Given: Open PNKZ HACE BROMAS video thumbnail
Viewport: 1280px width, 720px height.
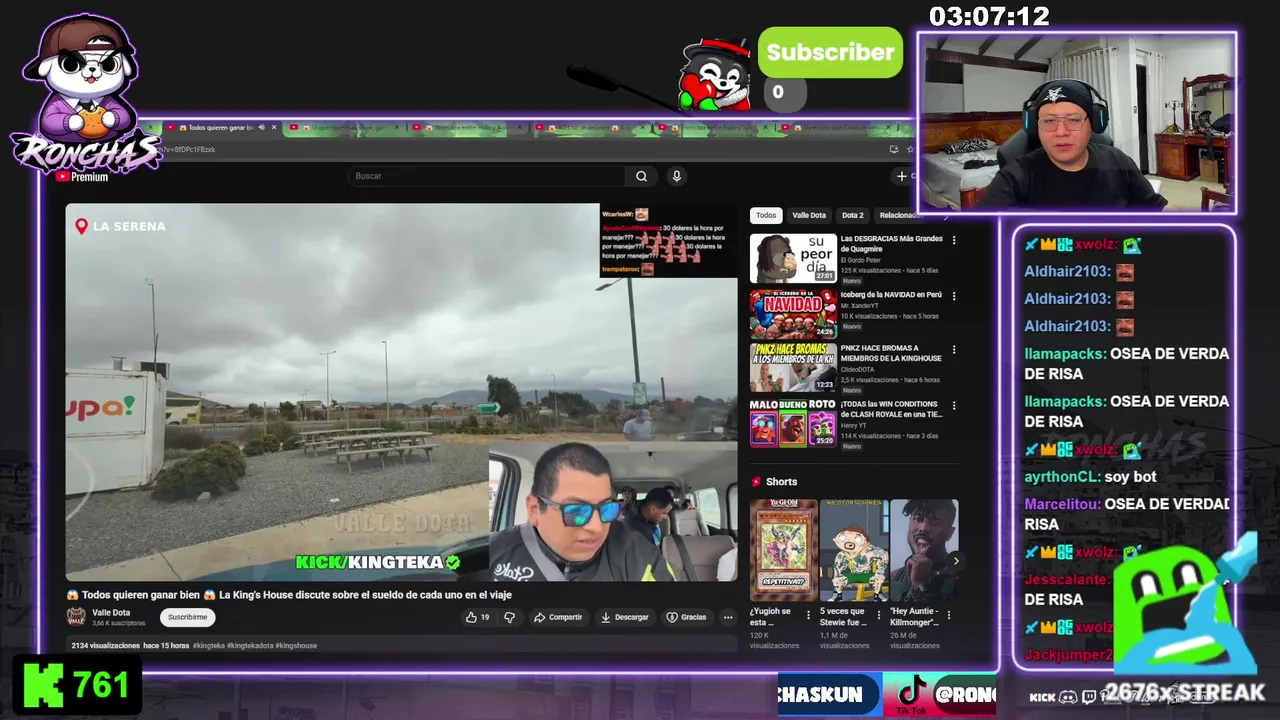Looking at the screenshot, I should pos(793,367).
